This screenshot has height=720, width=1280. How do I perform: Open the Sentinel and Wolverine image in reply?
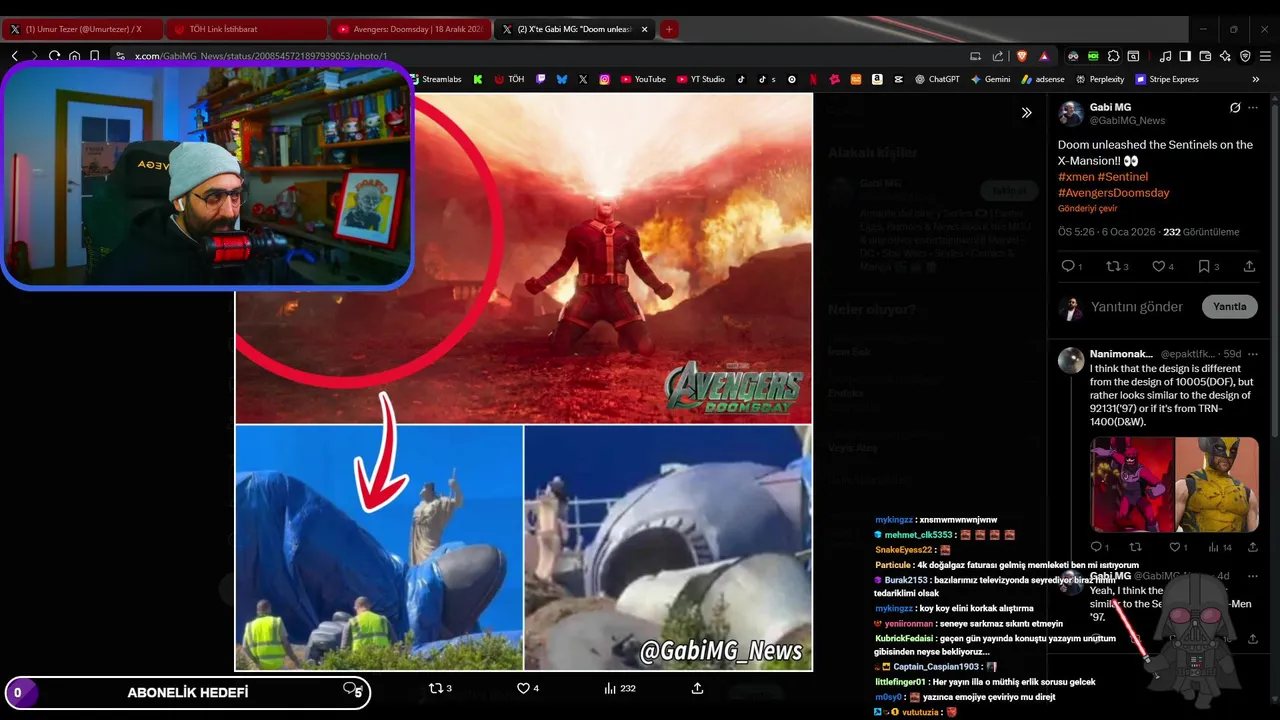(1174, 485)
